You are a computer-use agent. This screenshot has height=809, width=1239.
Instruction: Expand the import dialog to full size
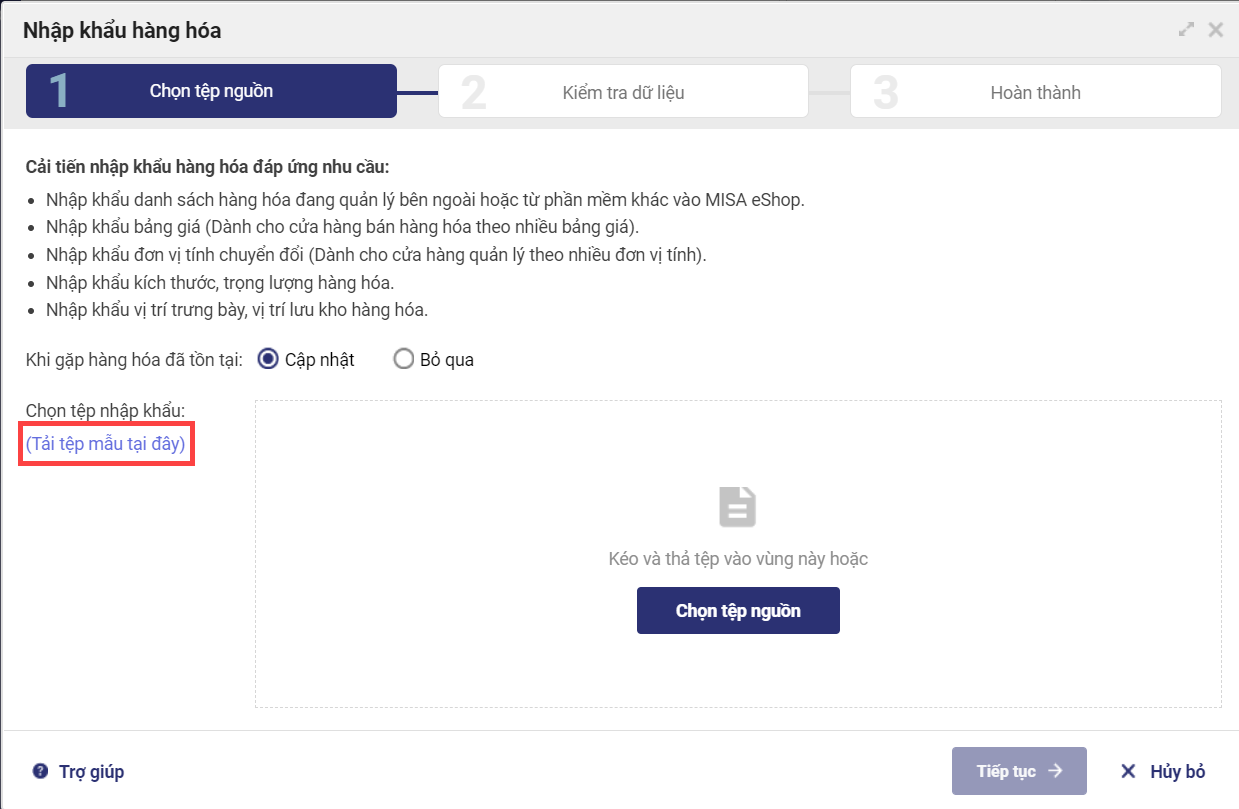pos(1187,30)
